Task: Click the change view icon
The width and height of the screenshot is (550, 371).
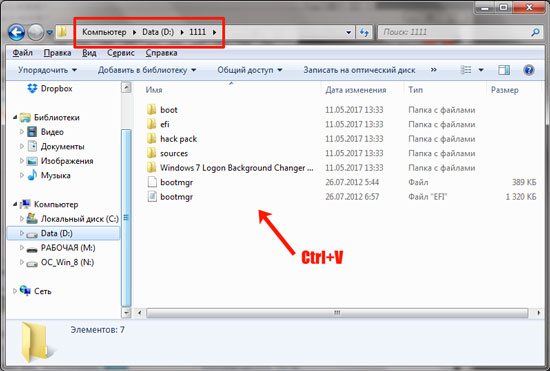Action: (466, 70)
